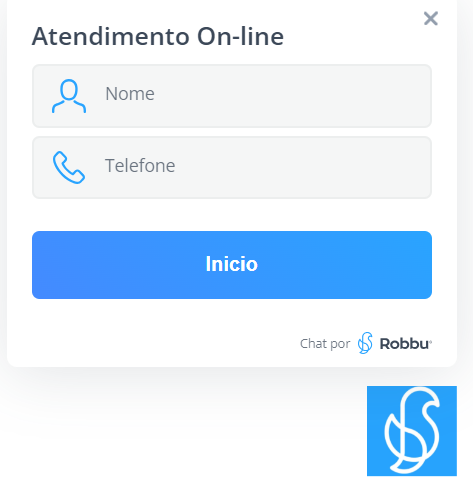
Task: Click the 'Chat por' footer text
Action: 325,344
